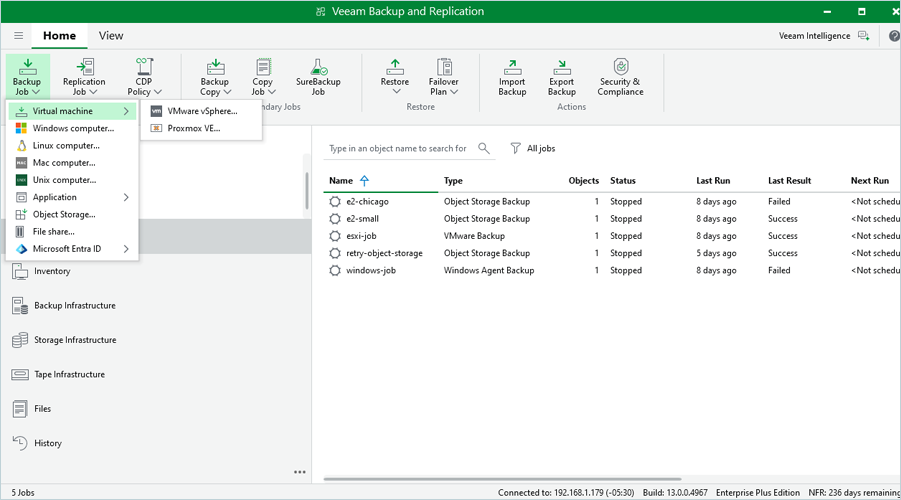Screen dimensions: 901x500
Task: Expand the Application submenu
Action: pyautogui.click(x=72, y=197)
